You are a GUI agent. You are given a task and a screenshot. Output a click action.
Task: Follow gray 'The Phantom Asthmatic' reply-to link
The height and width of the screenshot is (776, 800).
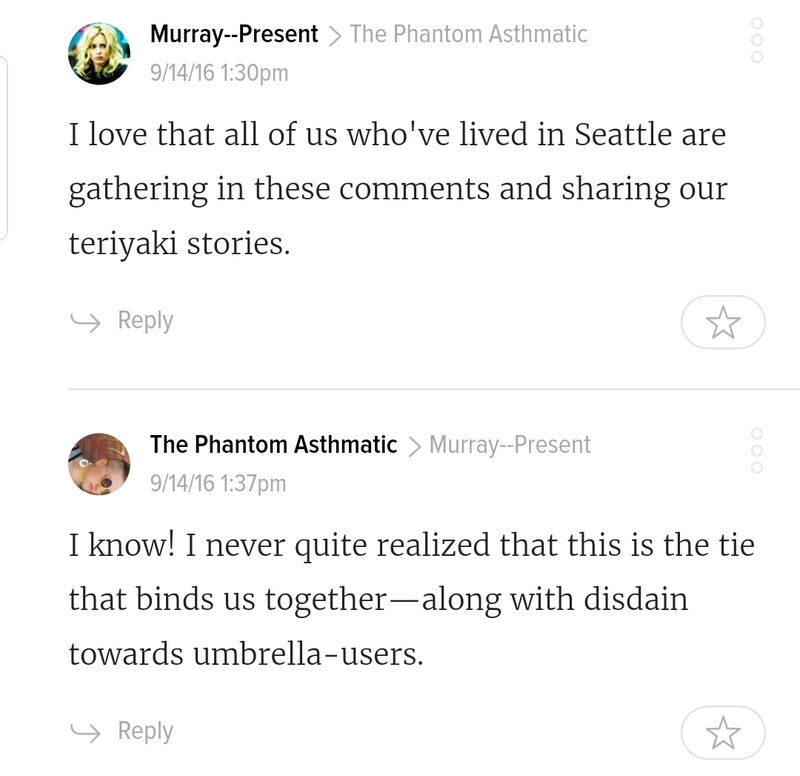[468, 35]
